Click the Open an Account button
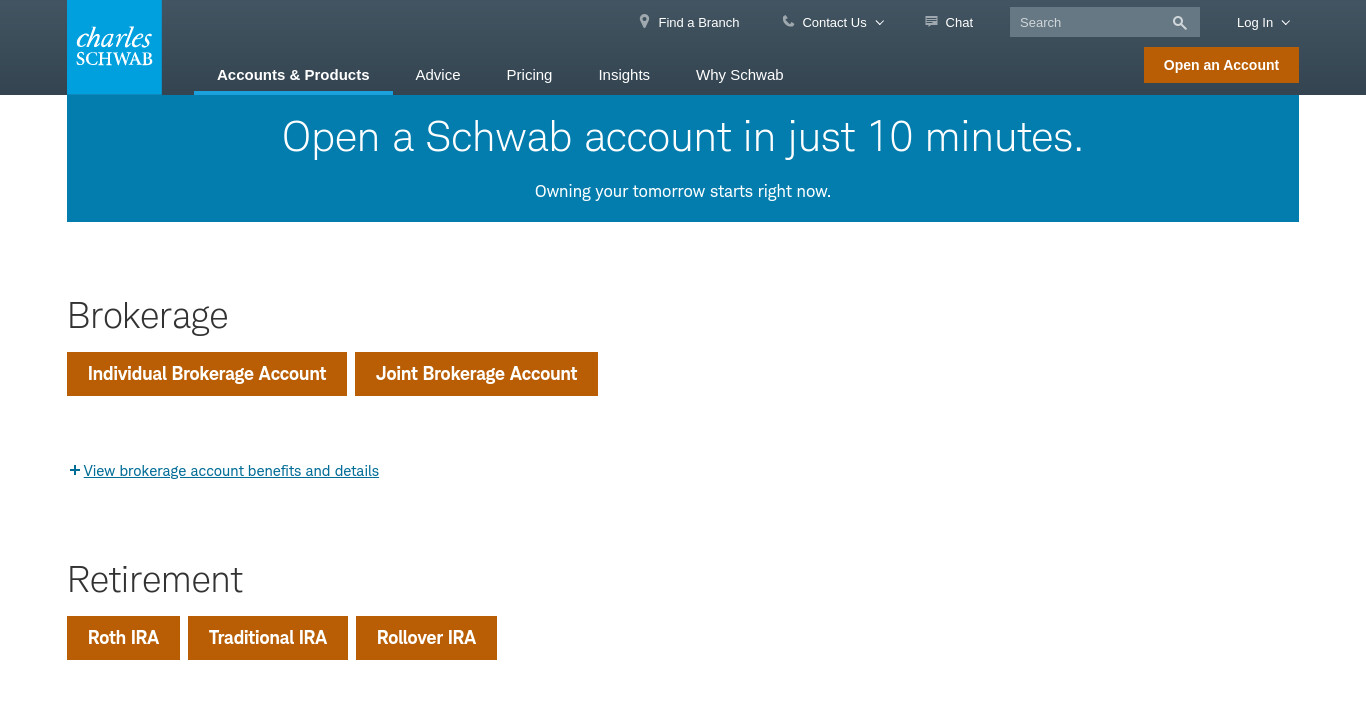Viewport: 1366px width, 728px height. tap(1221, 65)
